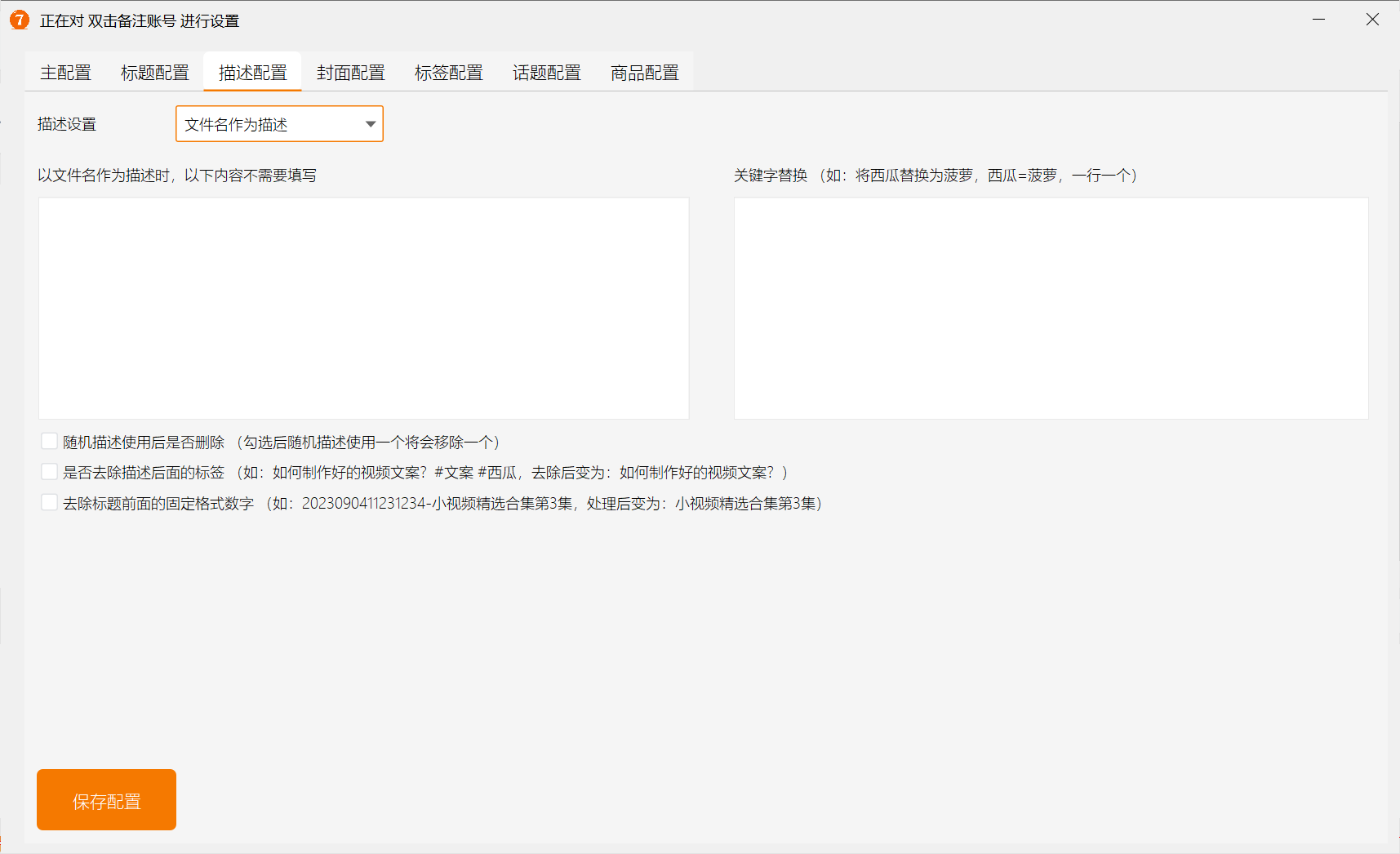
Task: Open the 标题配置 tab
Action: point(154,73)
